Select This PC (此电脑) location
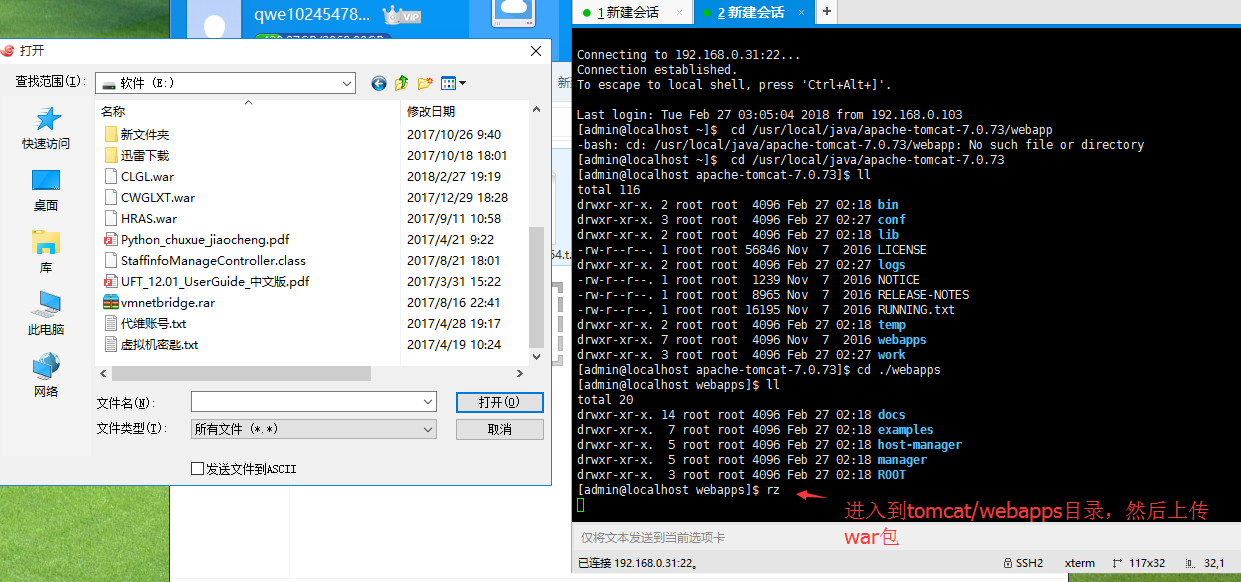Screen dimensions: 1241x582 click(x=46, y=313)
